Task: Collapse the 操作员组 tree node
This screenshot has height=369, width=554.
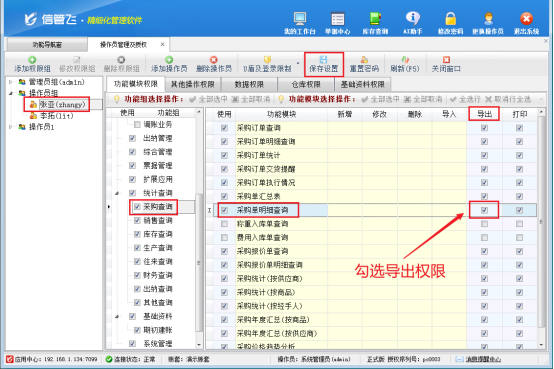Action: click(x=11, y=93)
